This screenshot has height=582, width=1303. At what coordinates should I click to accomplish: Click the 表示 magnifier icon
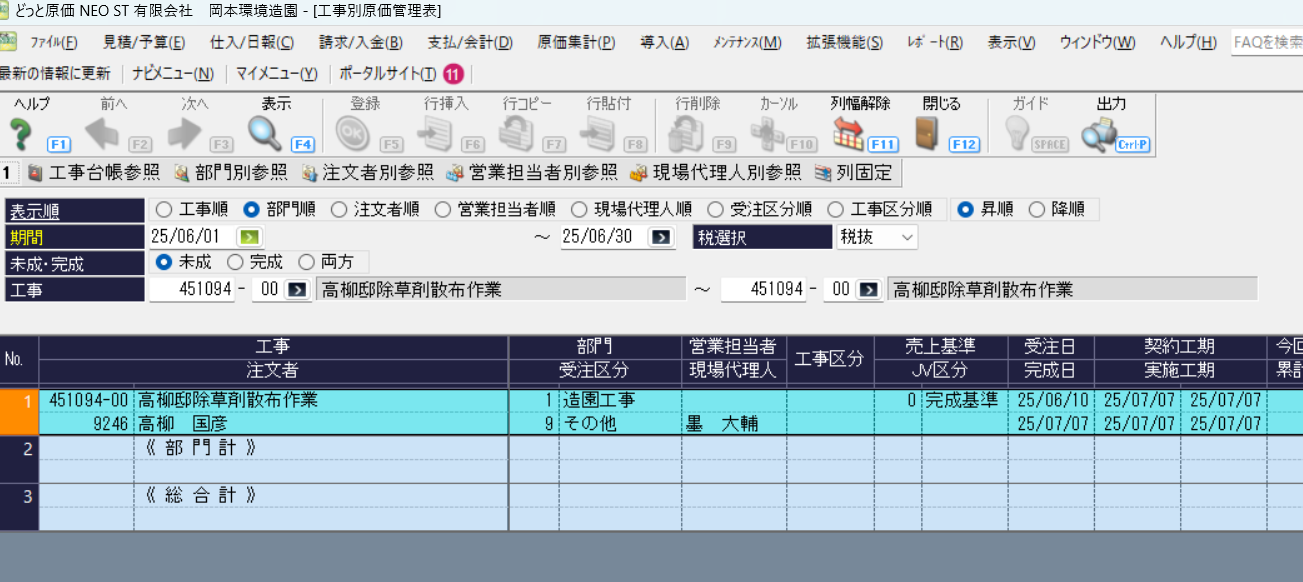(x=265, y=133)
